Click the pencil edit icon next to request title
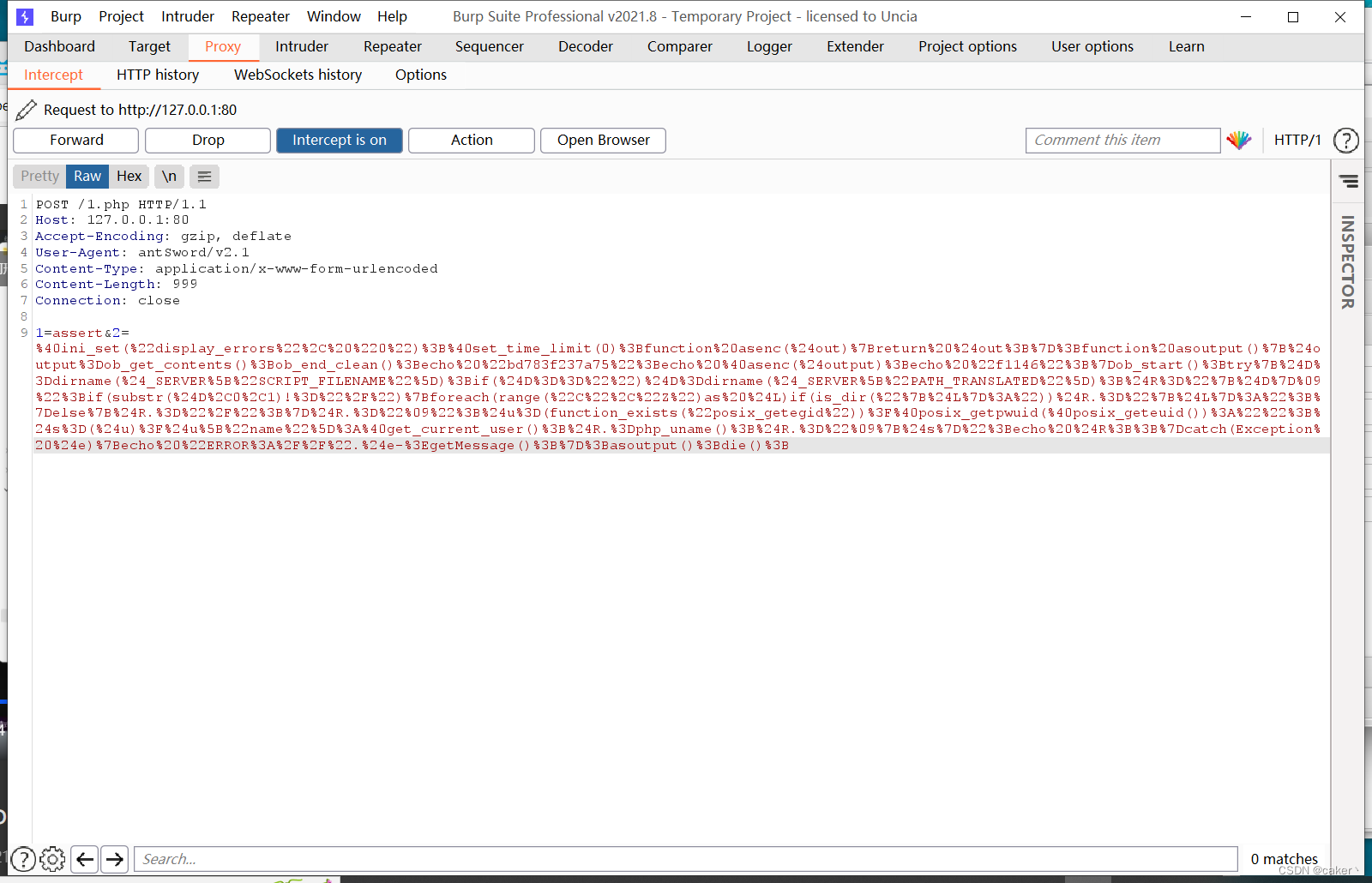The image size is (1372, 883). [x=27, y=110]
